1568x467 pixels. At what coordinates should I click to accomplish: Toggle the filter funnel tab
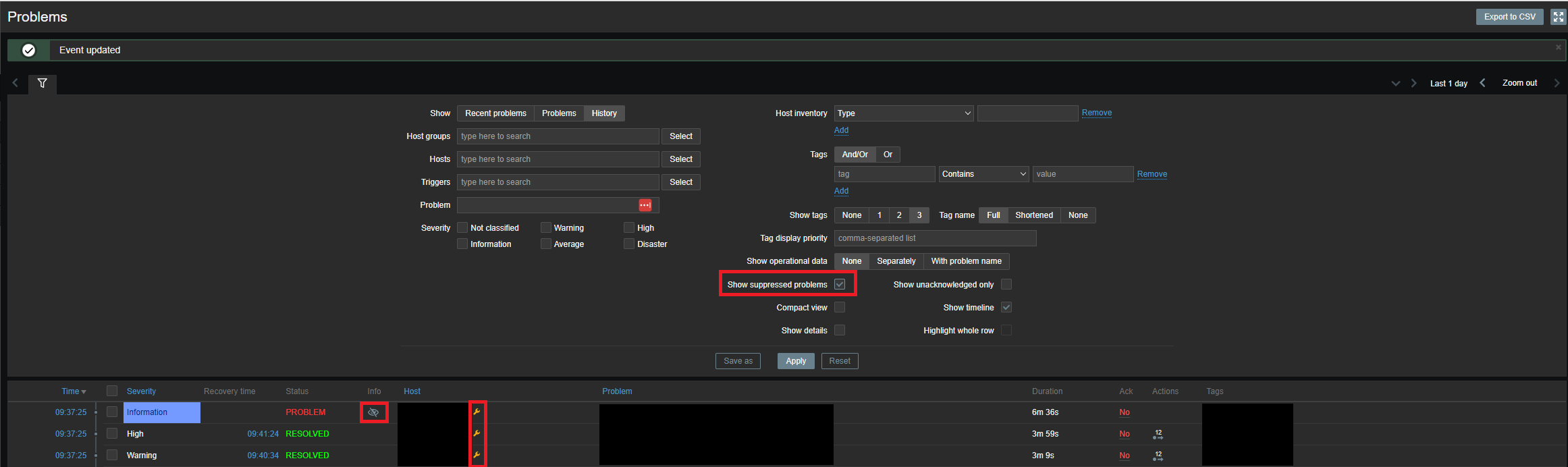43,83
